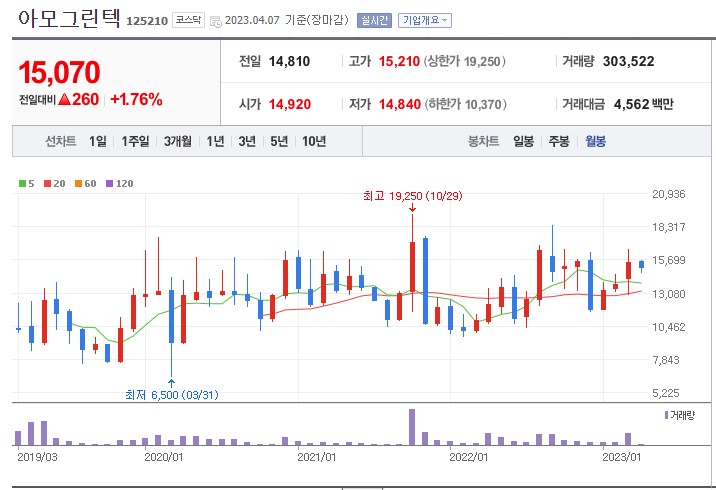Click the 5,225 y-axis price label
Viewport: 716px width, 490px height.
point(666,393)
